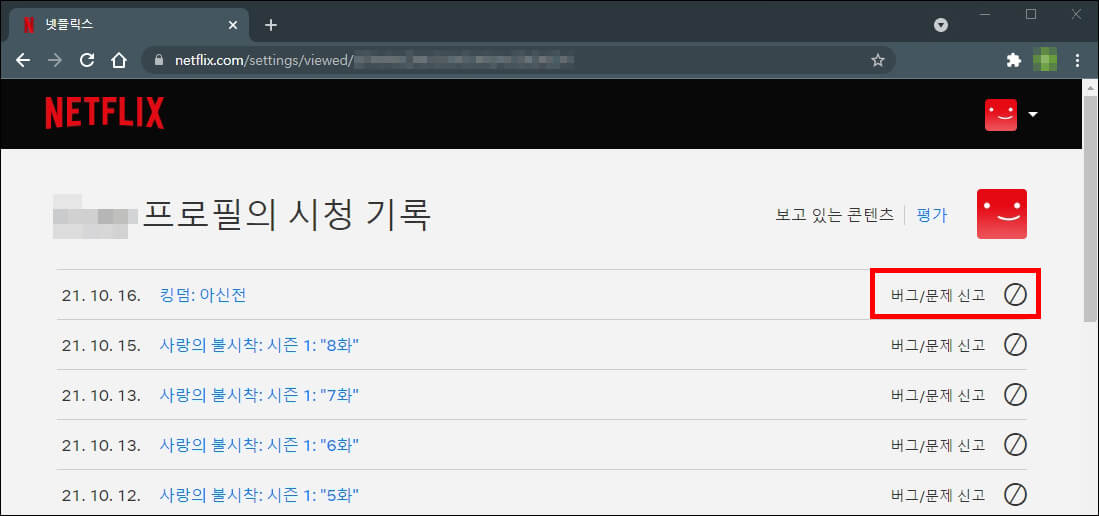Image resolution: width=1099 pixels, height=516 pixels.
Task: Hide 사랑의 불시착 "5화" from history
Action: 1015,494
